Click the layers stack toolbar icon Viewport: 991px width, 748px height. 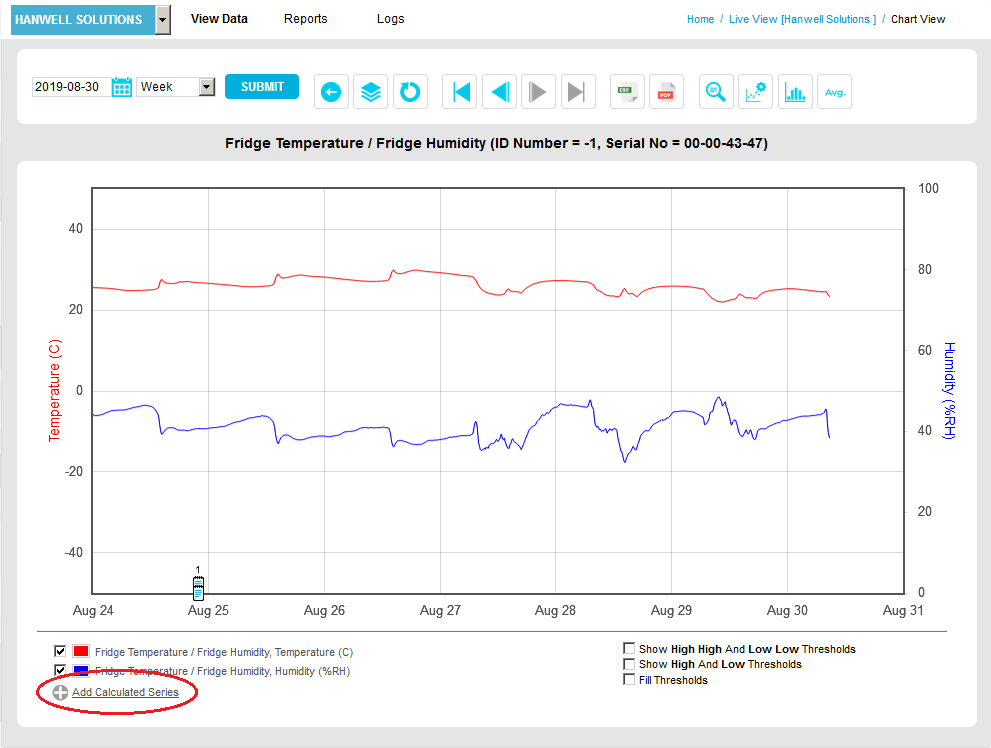(370, 92)
